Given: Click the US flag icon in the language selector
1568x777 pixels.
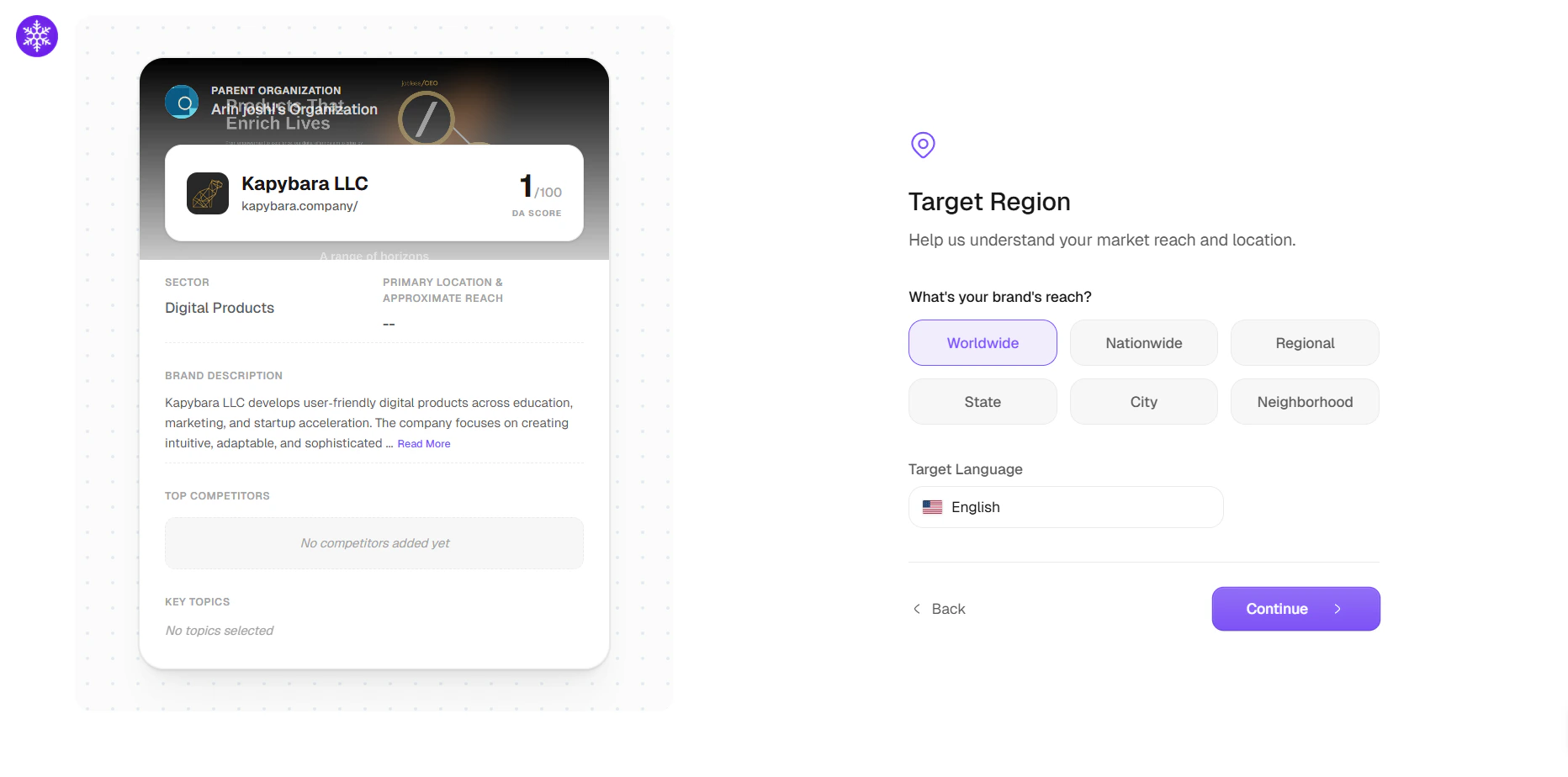Looking at the screenshot, I should tap(932, 507).
